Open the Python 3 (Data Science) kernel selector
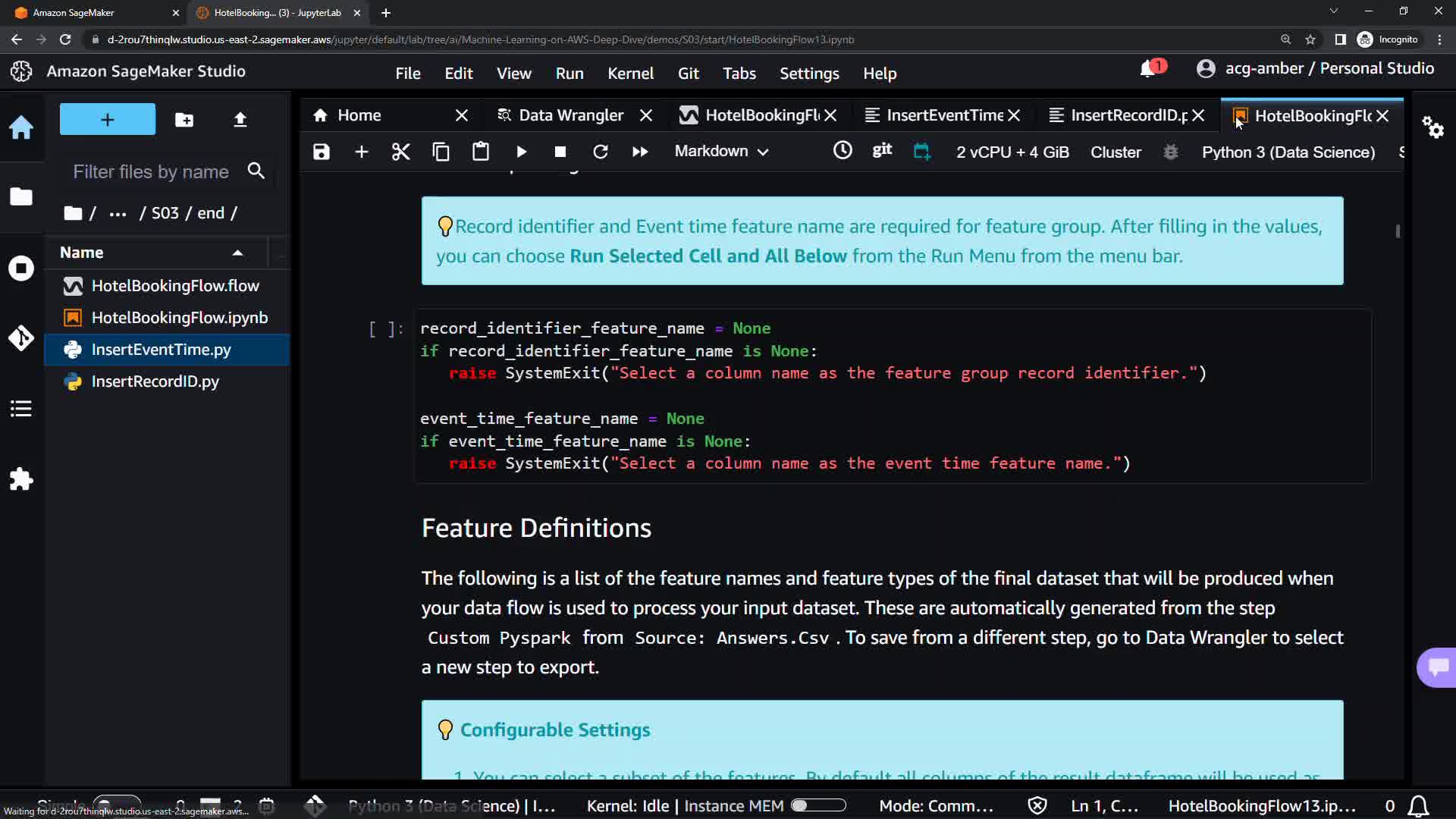1456x819 pixels. click(x=1288, y=152)
